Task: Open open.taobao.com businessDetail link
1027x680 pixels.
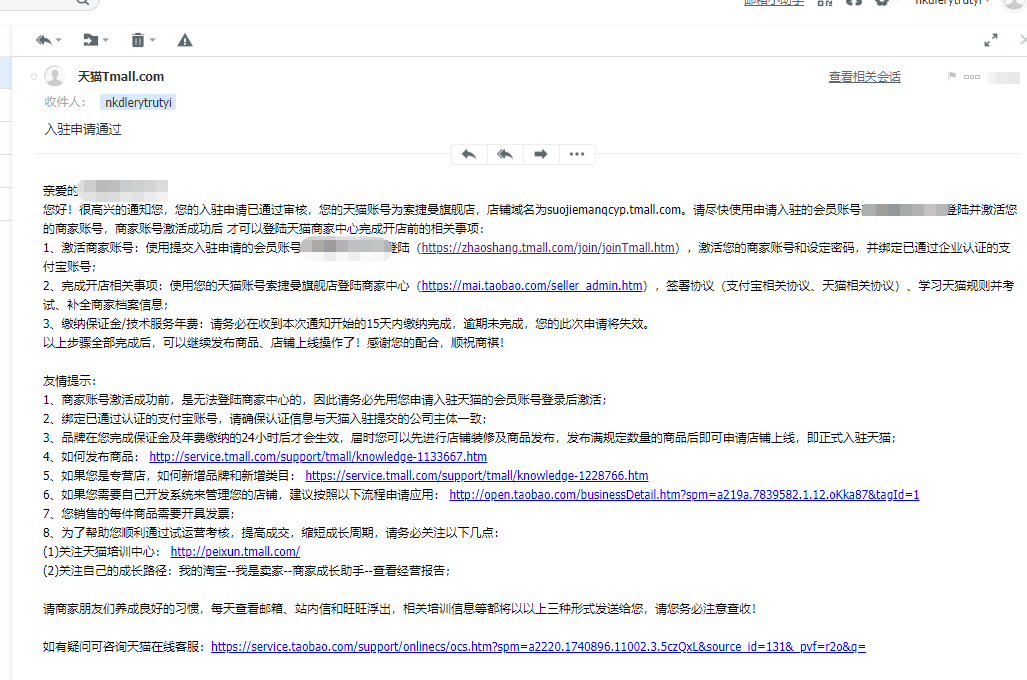Action: coord(684,495)
